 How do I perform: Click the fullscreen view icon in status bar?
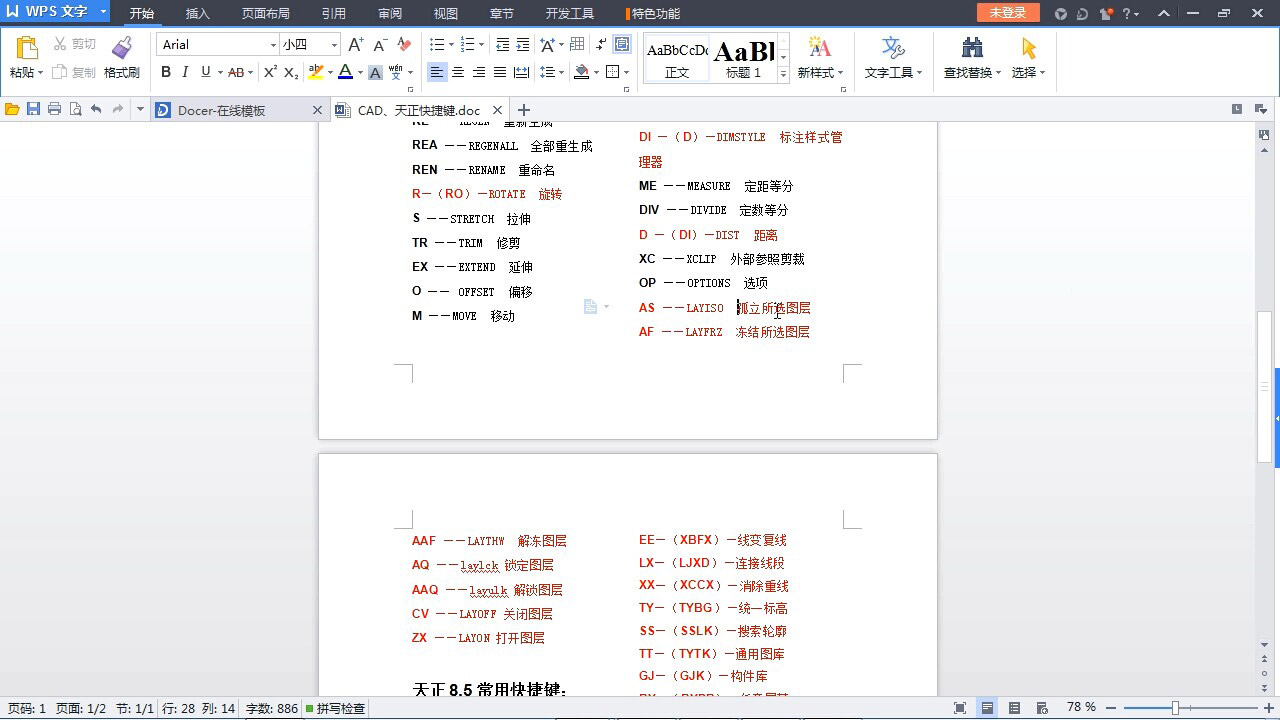pyautogui.click(x=960, y=708)
